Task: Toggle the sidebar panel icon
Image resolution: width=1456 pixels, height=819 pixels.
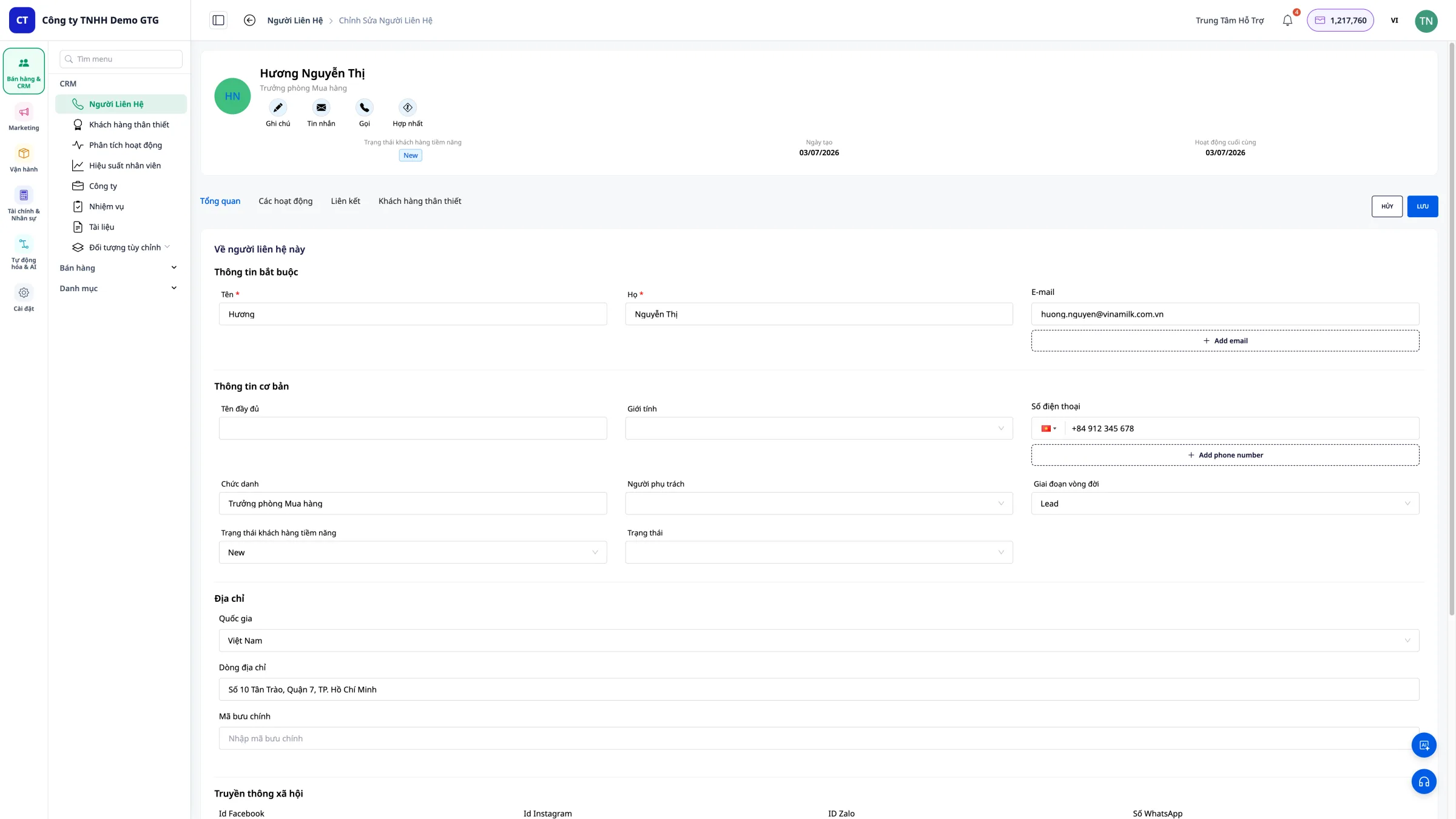Action: coord(218,20)
